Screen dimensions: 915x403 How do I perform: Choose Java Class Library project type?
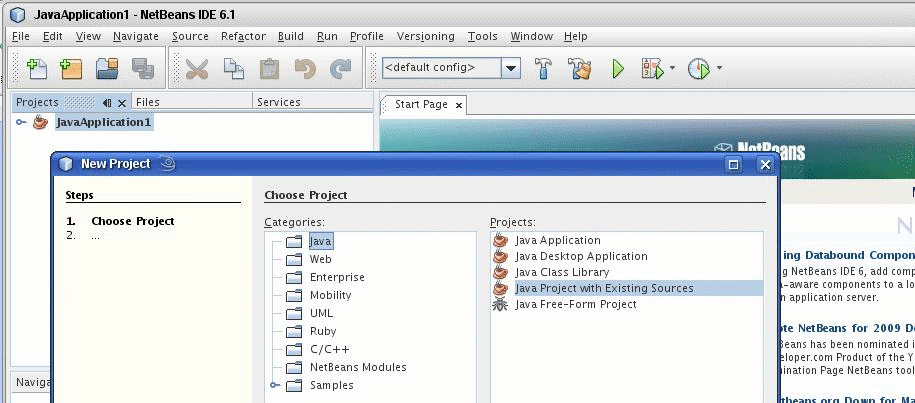[562, 272]
